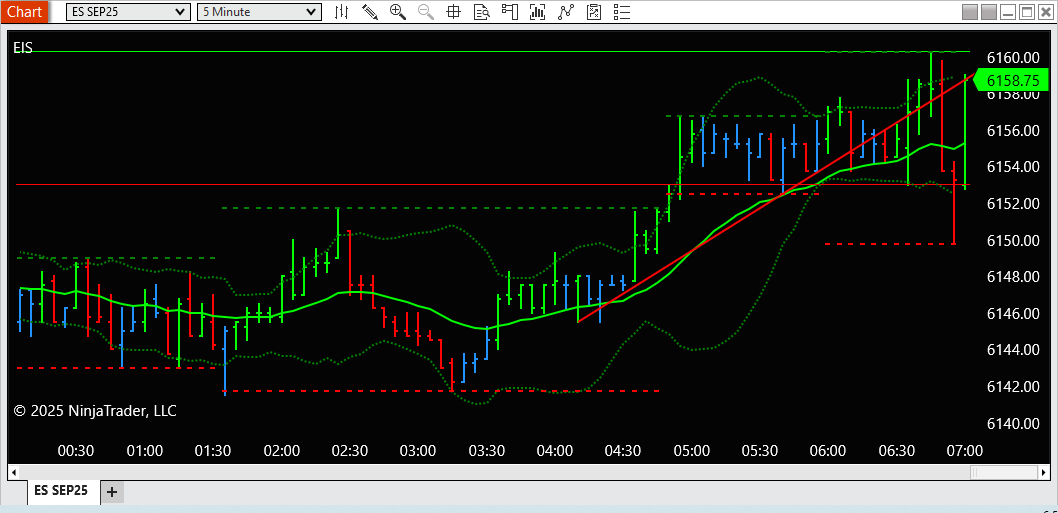Click the 06:00 time axis label
Screen dimensions: 1058x513
[x=828, y=450]
